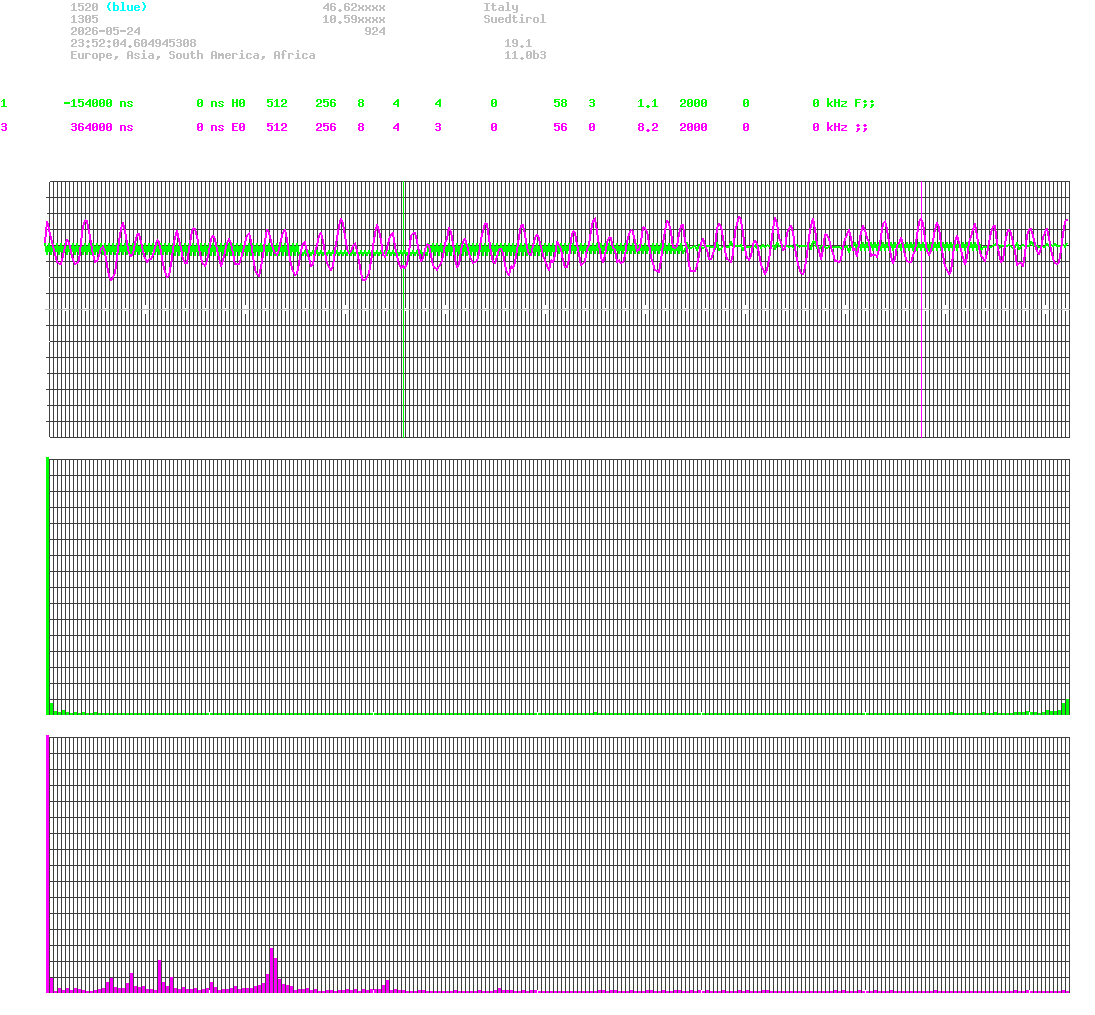
Task: Select the magenta 0 ns E0 entry
Action: coord(221,127)
